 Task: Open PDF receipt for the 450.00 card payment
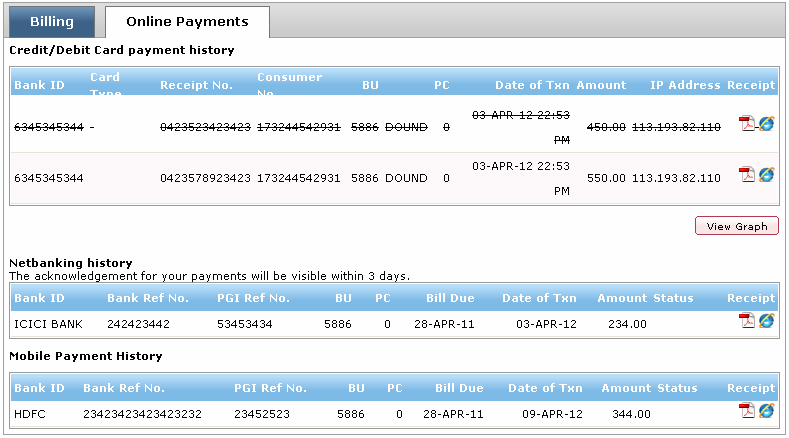click(746, 124)
